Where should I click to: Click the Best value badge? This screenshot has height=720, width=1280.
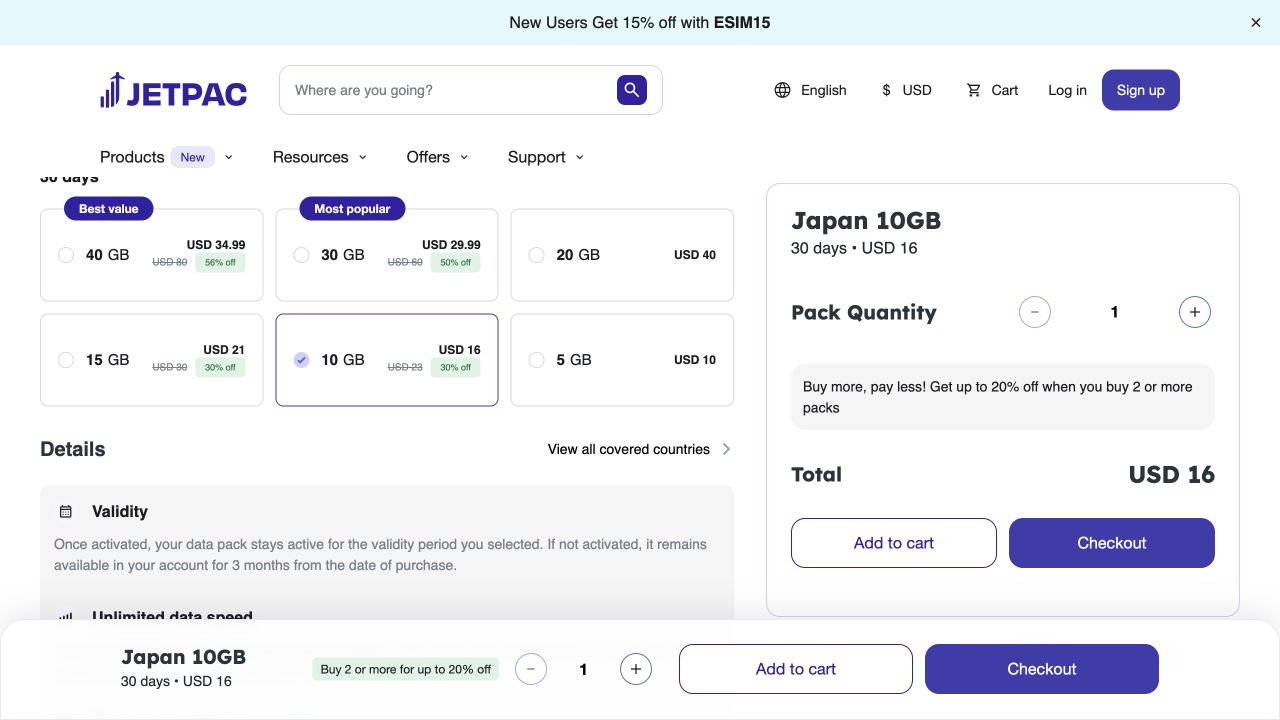109,209
